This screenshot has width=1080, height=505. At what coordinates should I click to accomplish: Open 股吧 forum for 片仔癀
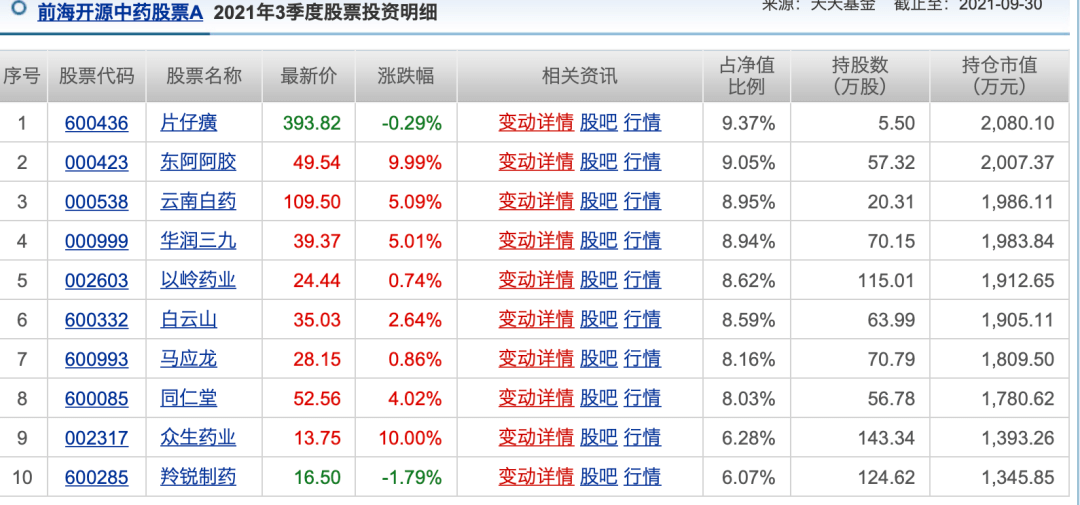[599, 123]
